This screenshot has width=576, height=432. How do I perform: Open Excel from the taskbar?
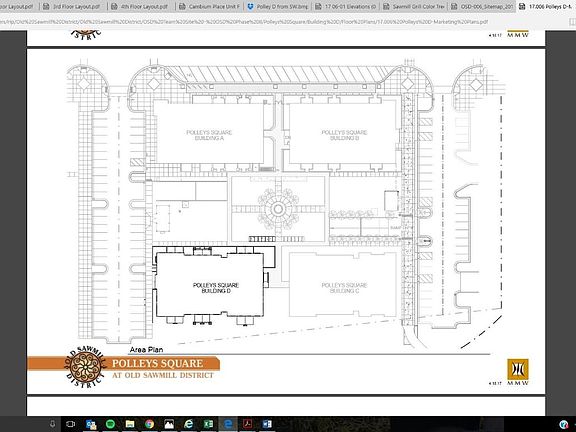point(208,424)
